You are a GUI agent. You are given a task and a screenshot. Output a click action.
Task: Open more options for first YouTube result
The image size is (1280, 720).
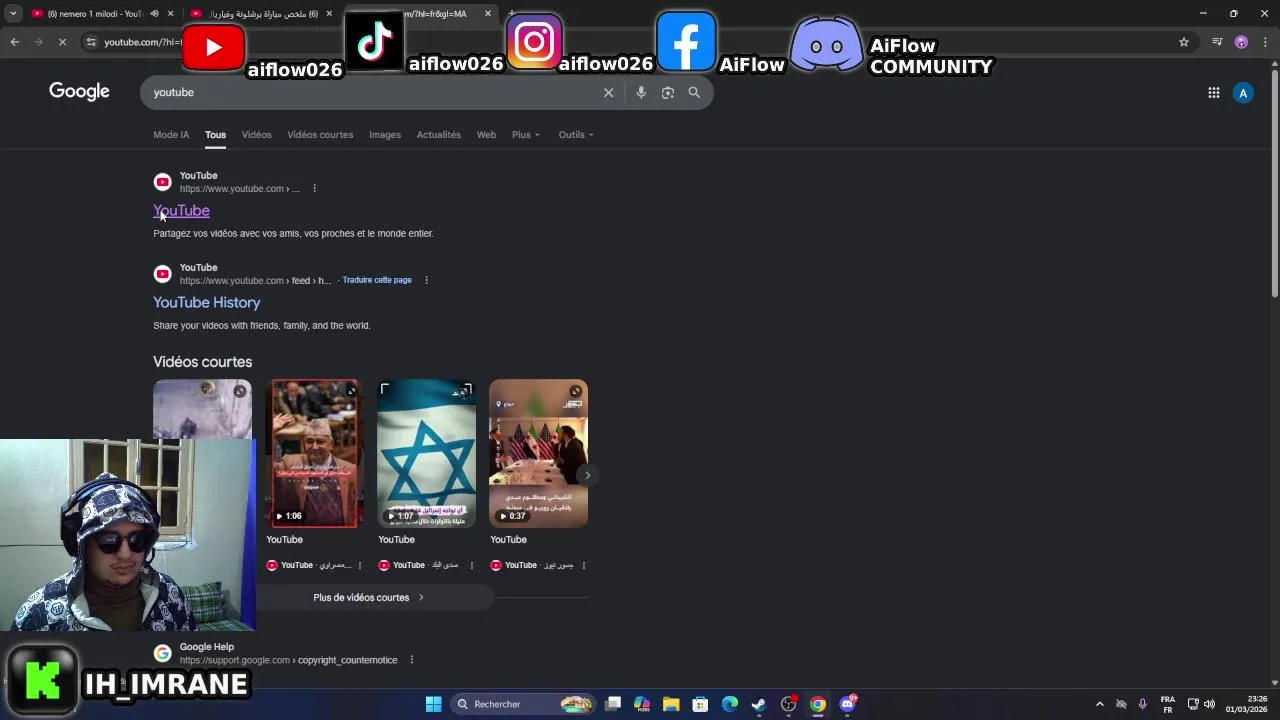(x=314, y=188)
